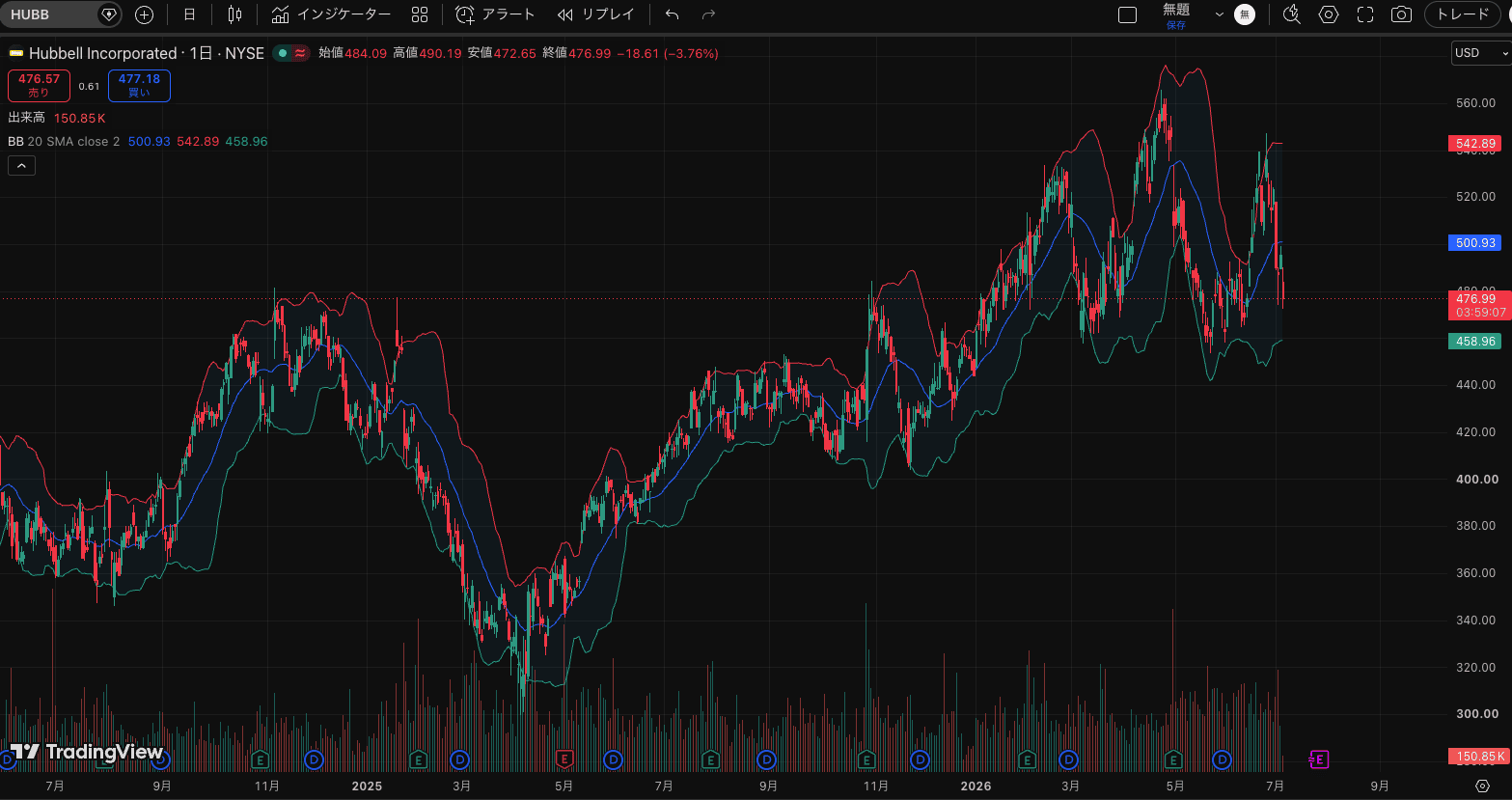Undo the last chart action
Image resolution: width=1512 pixels, height=800 pixels.
[673, 14]
